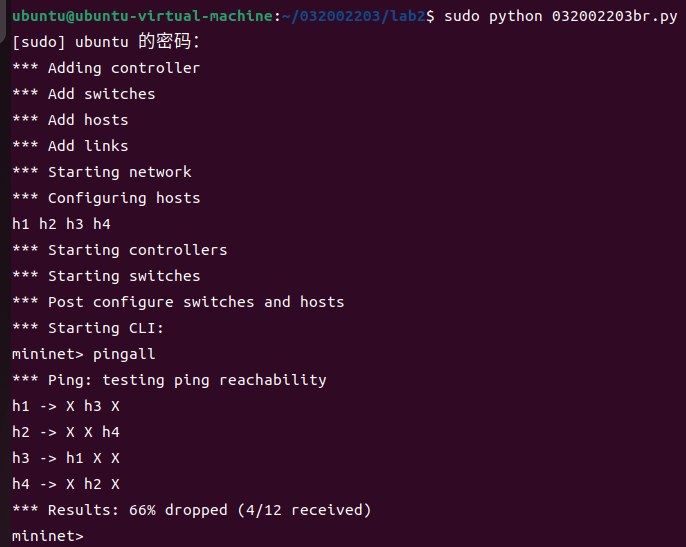This screenshot has width=686, height=547.
Task: Click the "Add links" output line
Action: click(70, 146)
